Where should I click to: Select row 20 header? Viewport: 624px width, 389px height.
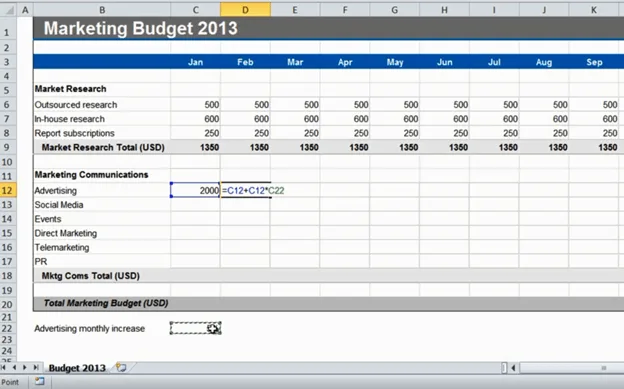click(8, 304)
